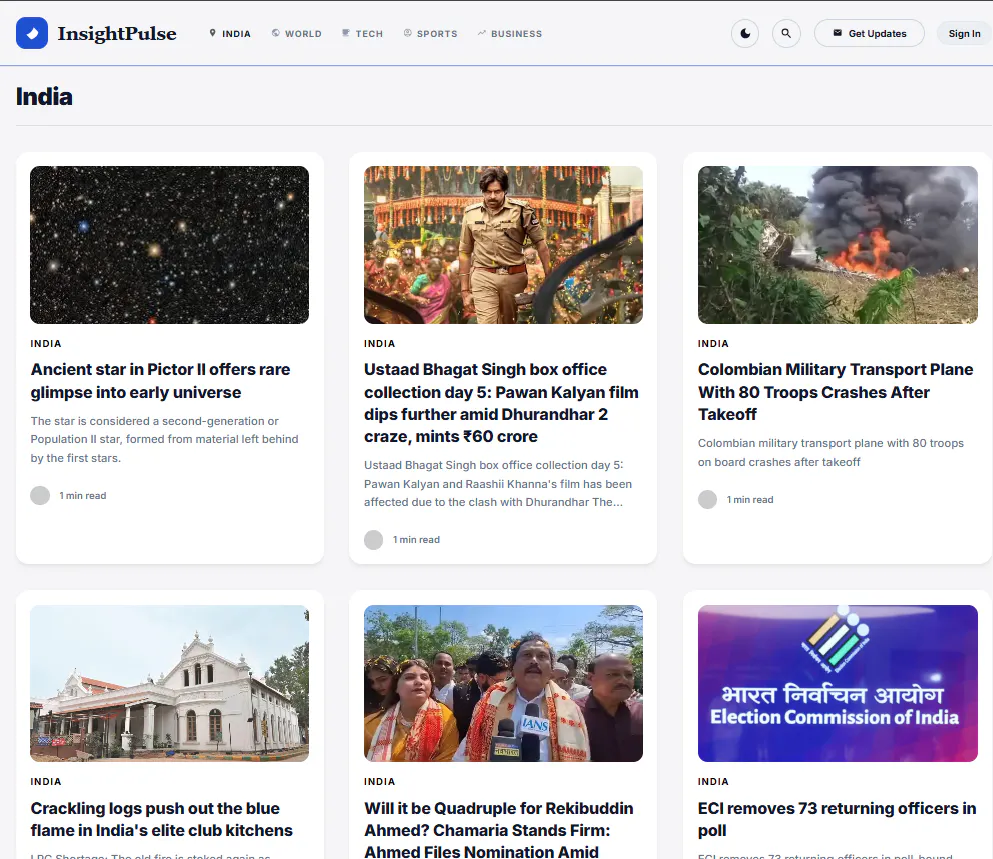
Task: Click author avatar on Ustaad Bhagat Singh card
Action: tap(374, 540)
